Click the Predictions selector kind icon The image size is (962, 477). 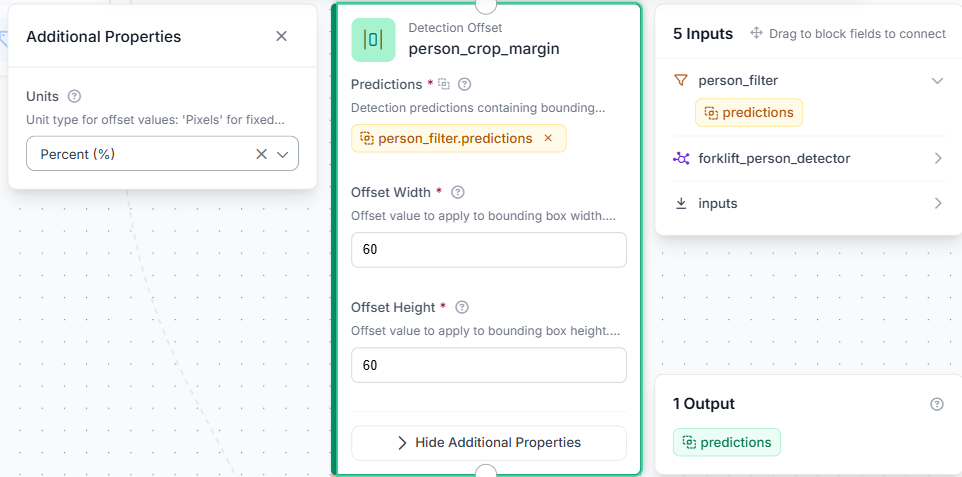tap(444, 84)
